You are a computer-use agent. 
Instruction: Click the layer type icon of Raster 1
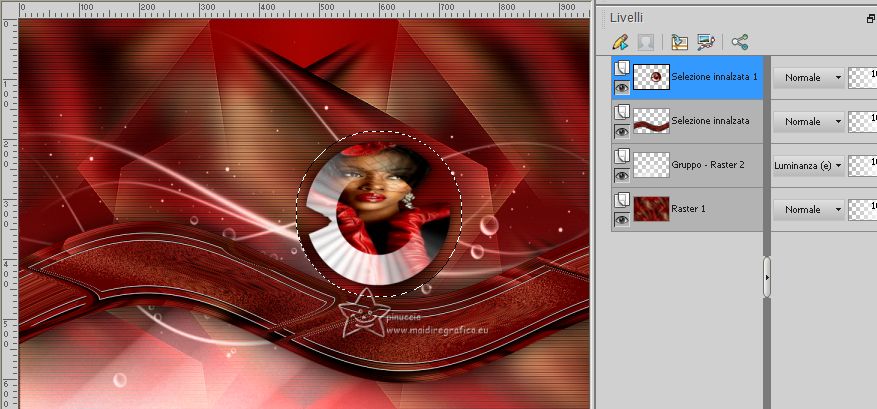pos(622,200)
